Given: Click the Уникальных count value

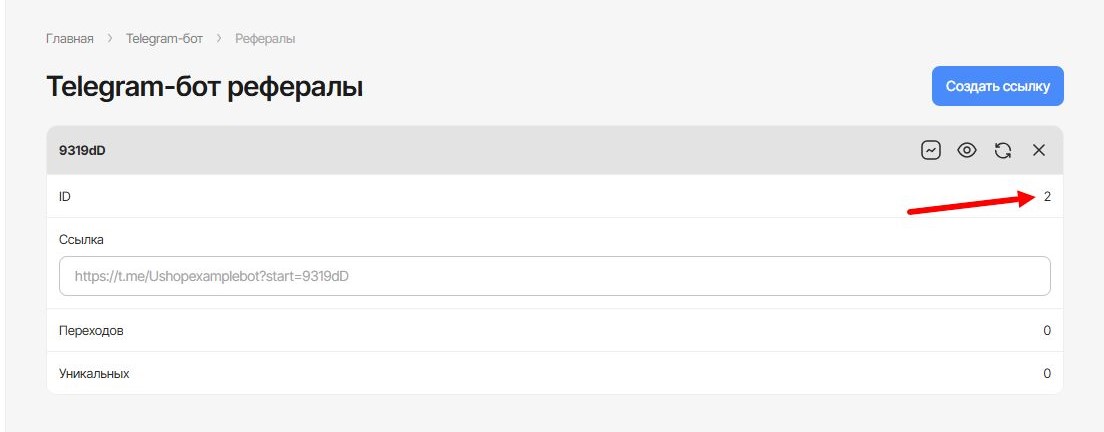Looking at the screenshot, I should [1047, 373].
